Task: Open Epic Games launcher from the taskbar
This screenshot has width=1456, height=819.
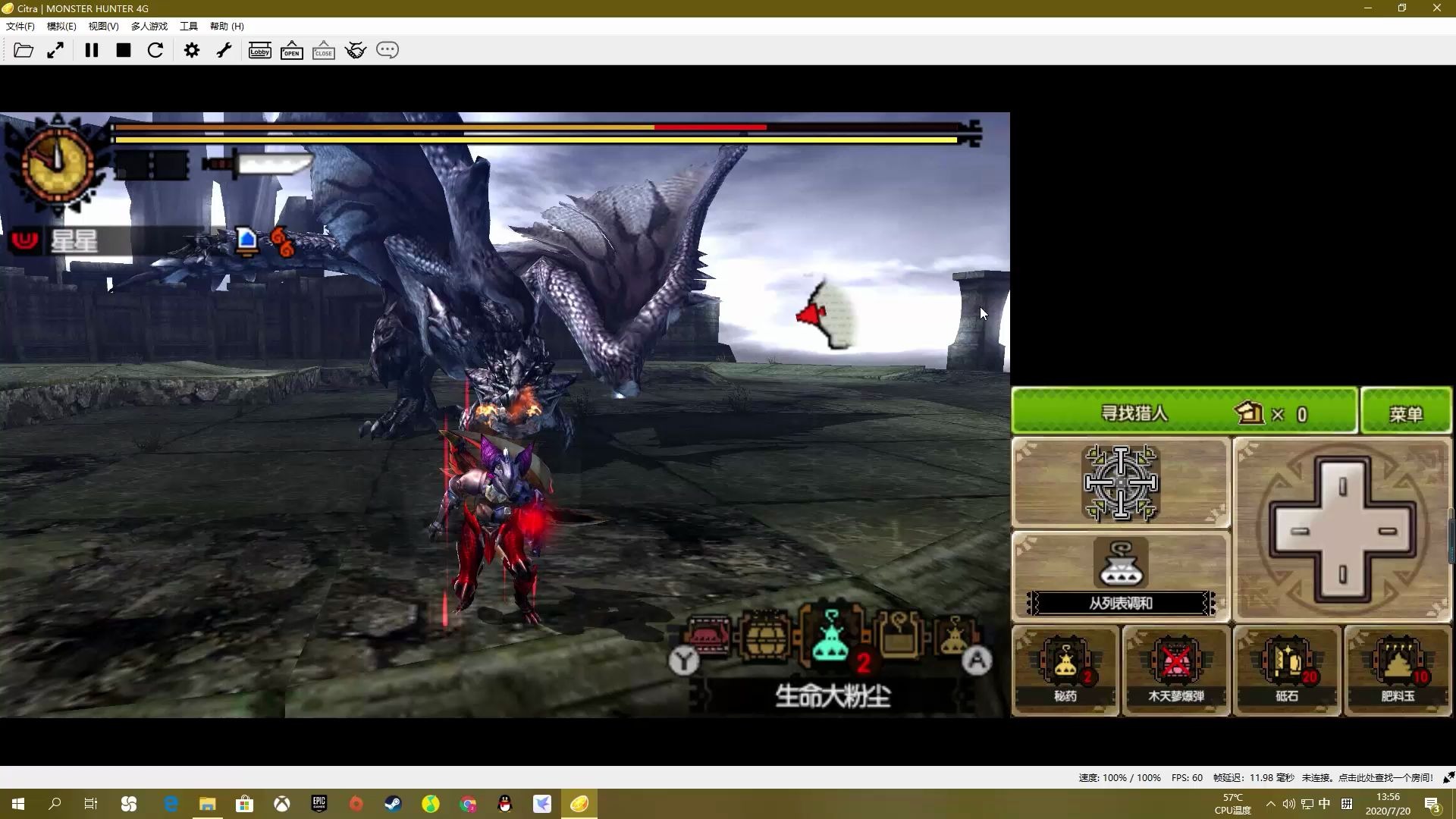Action: 318,804
